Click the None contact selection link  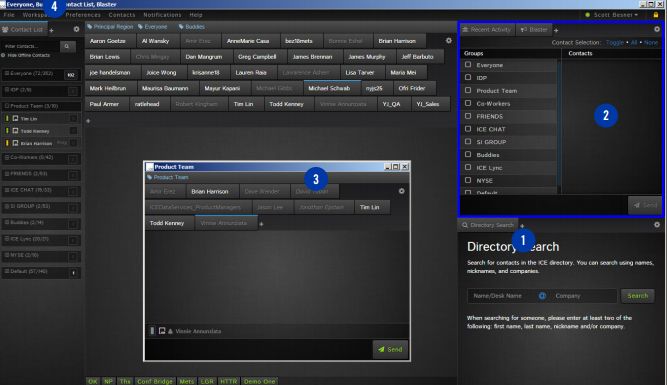point(650,43)
